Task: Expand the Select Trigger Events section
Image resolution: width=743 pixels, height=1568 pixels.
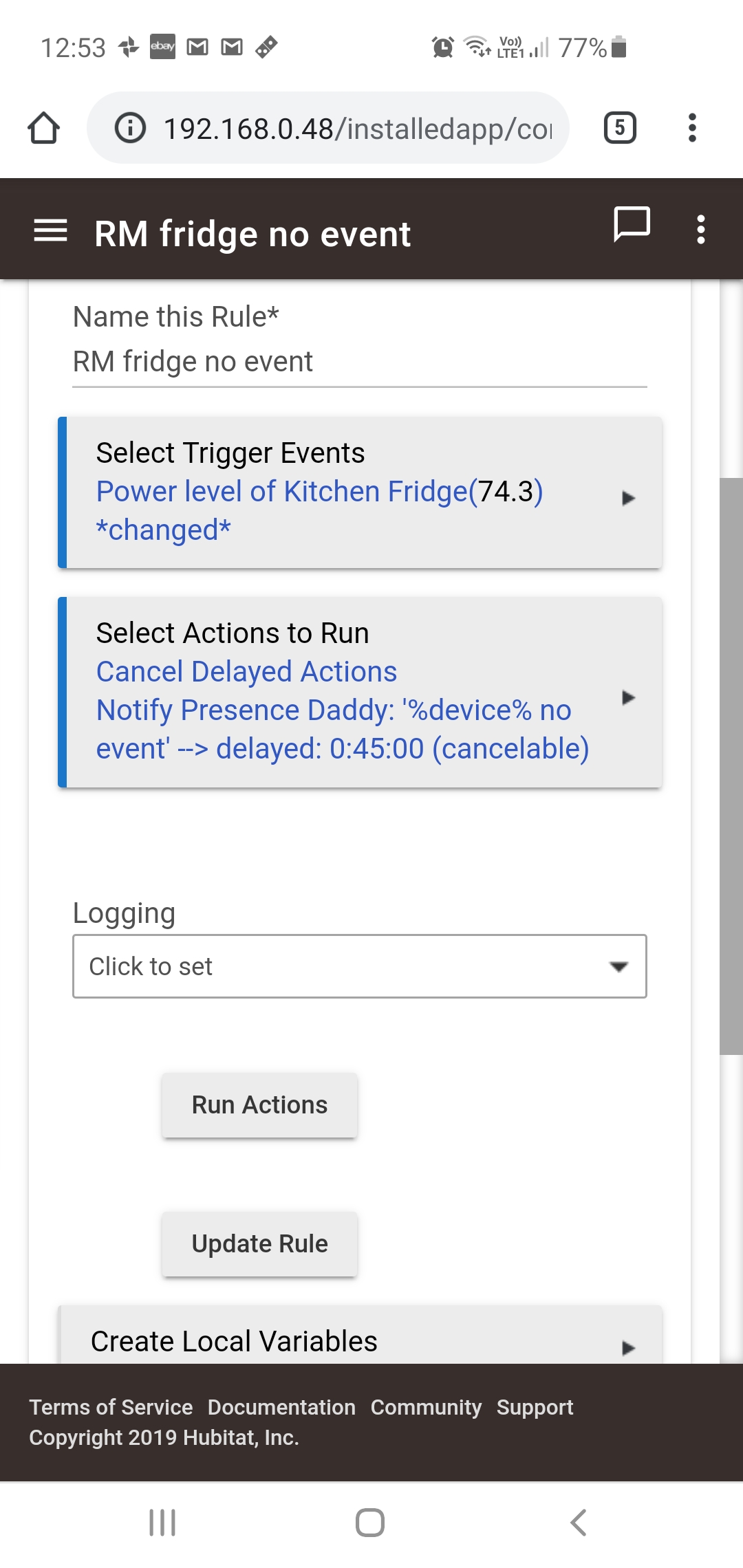Action: coord(360,492)
